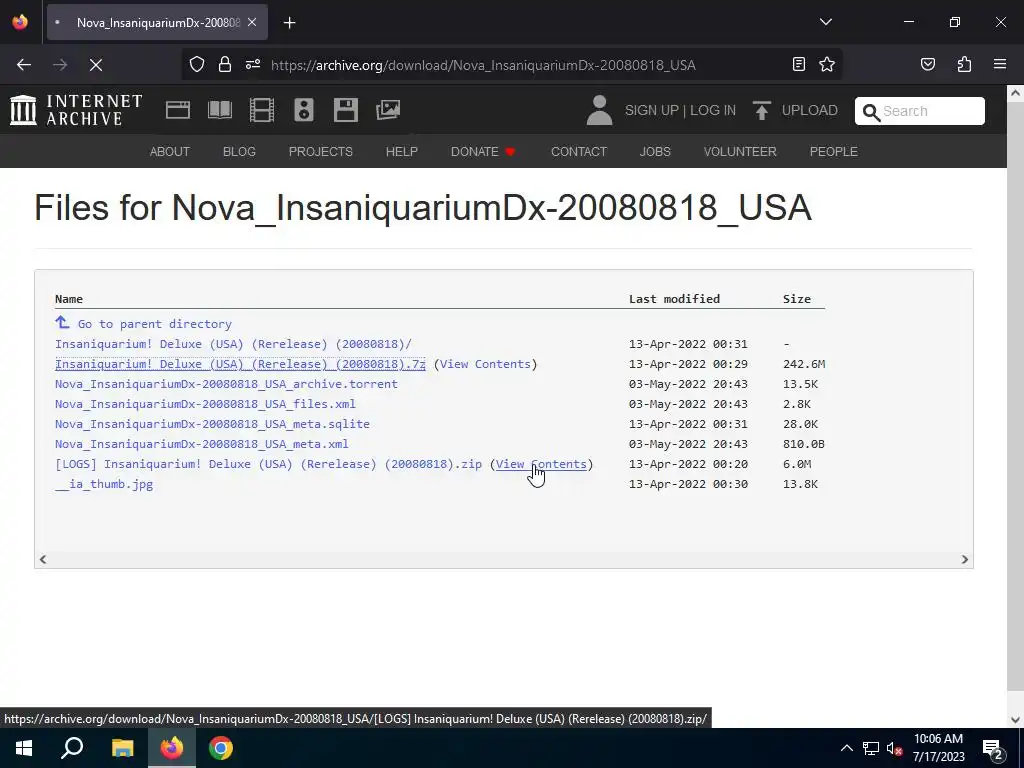This screenshot has width=1024, height=768.
Task: Click the Go to parent directory link
Action: coord(155,324)
